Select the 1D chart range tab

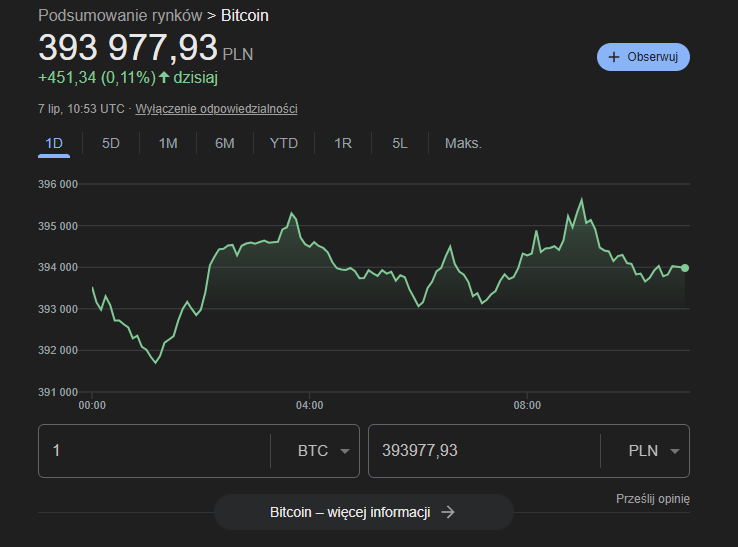point(54,143)
